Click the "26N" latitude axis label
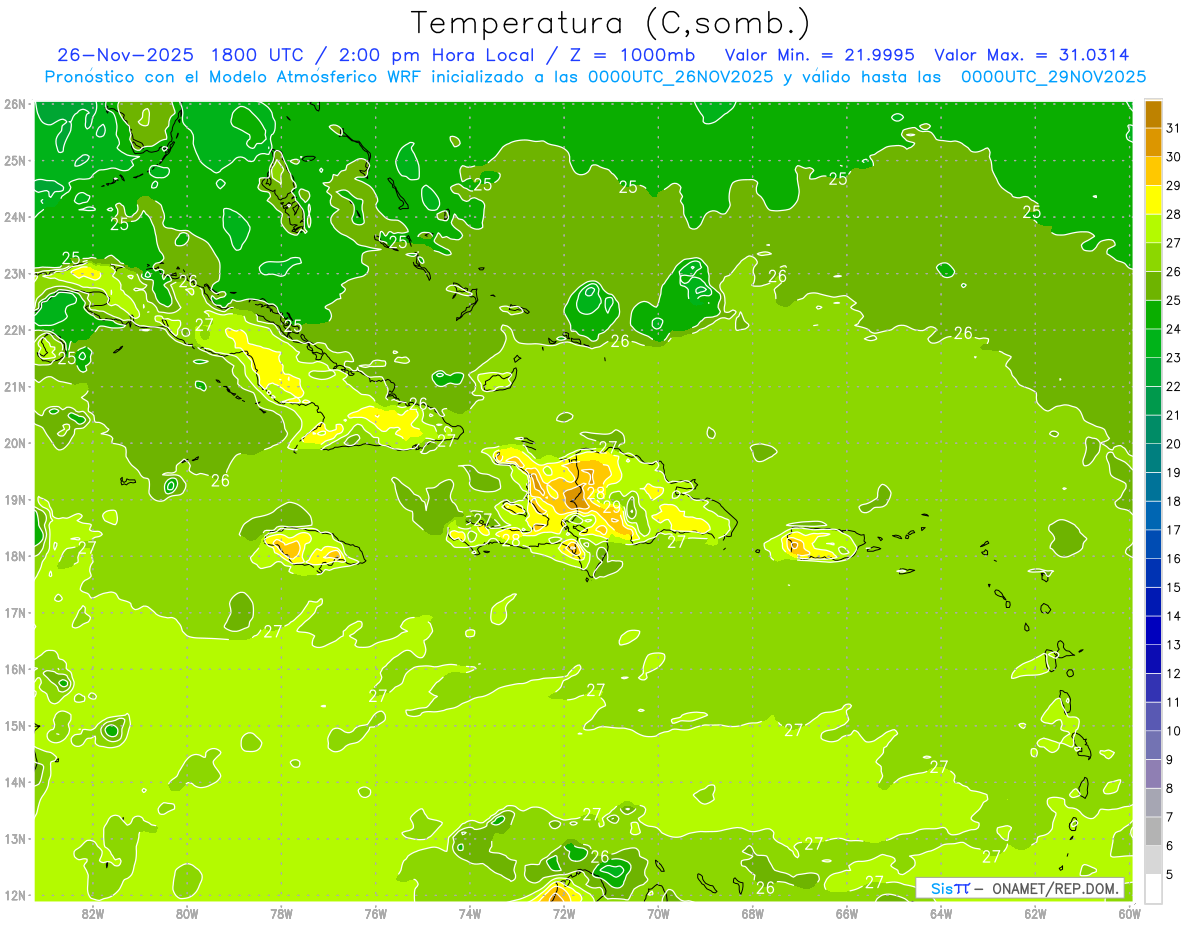The height and width of the screenshot is (927, 1200). pos(15,104)
